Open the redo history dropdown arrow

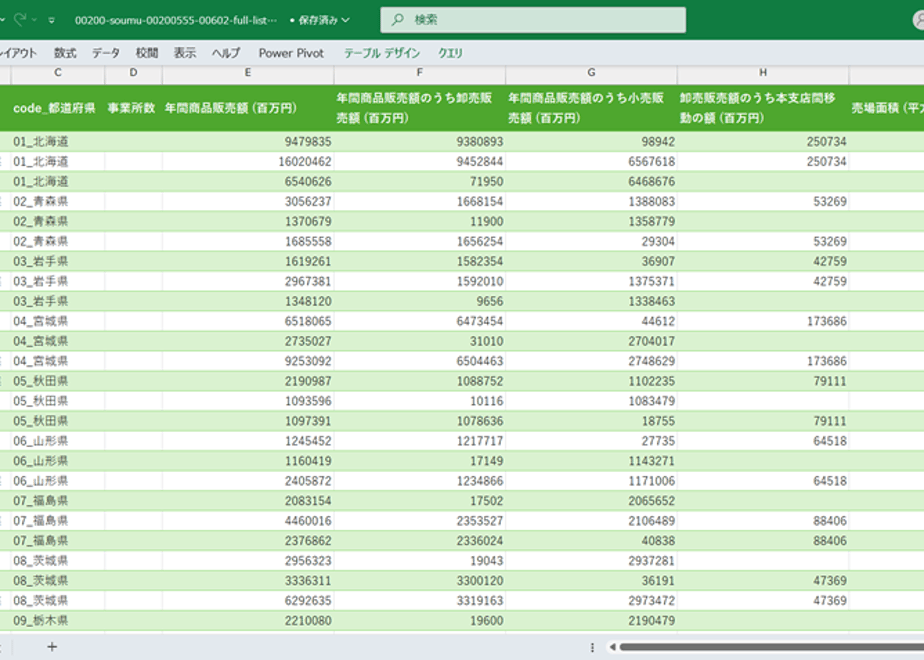[x=35, y=20]
